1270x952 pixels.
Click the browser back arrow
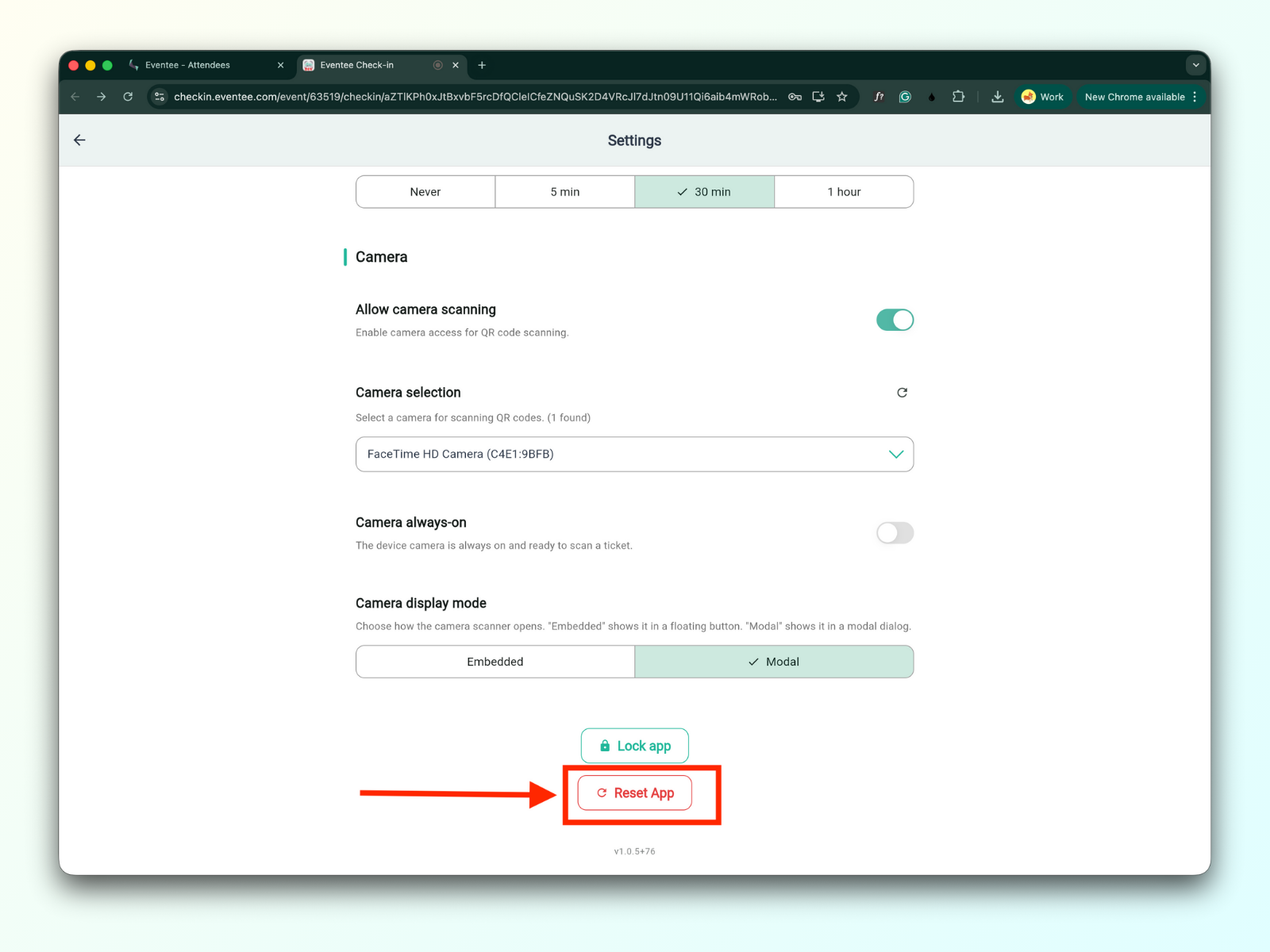click(75, 97)
